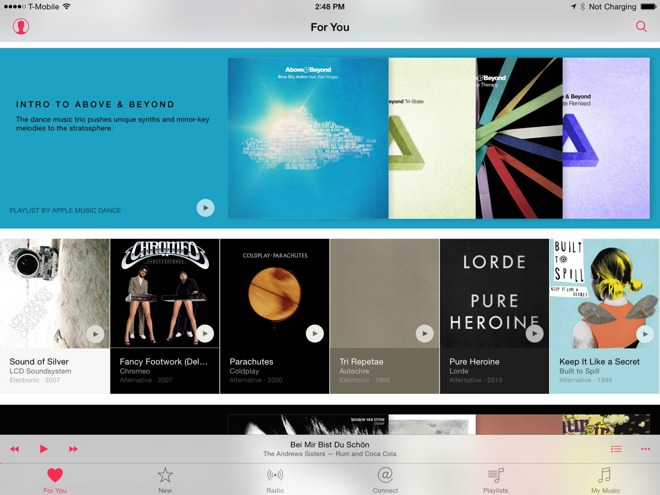Tap the 2:48 PM clock
The image size is (660, 495).
[330, 7]
